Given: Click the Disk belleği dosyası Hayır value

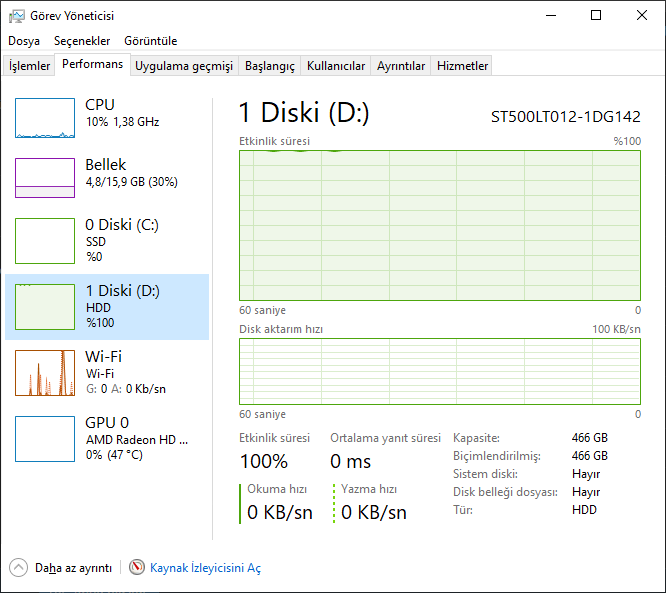Looking at the screenshot, I should click(586, 492).
